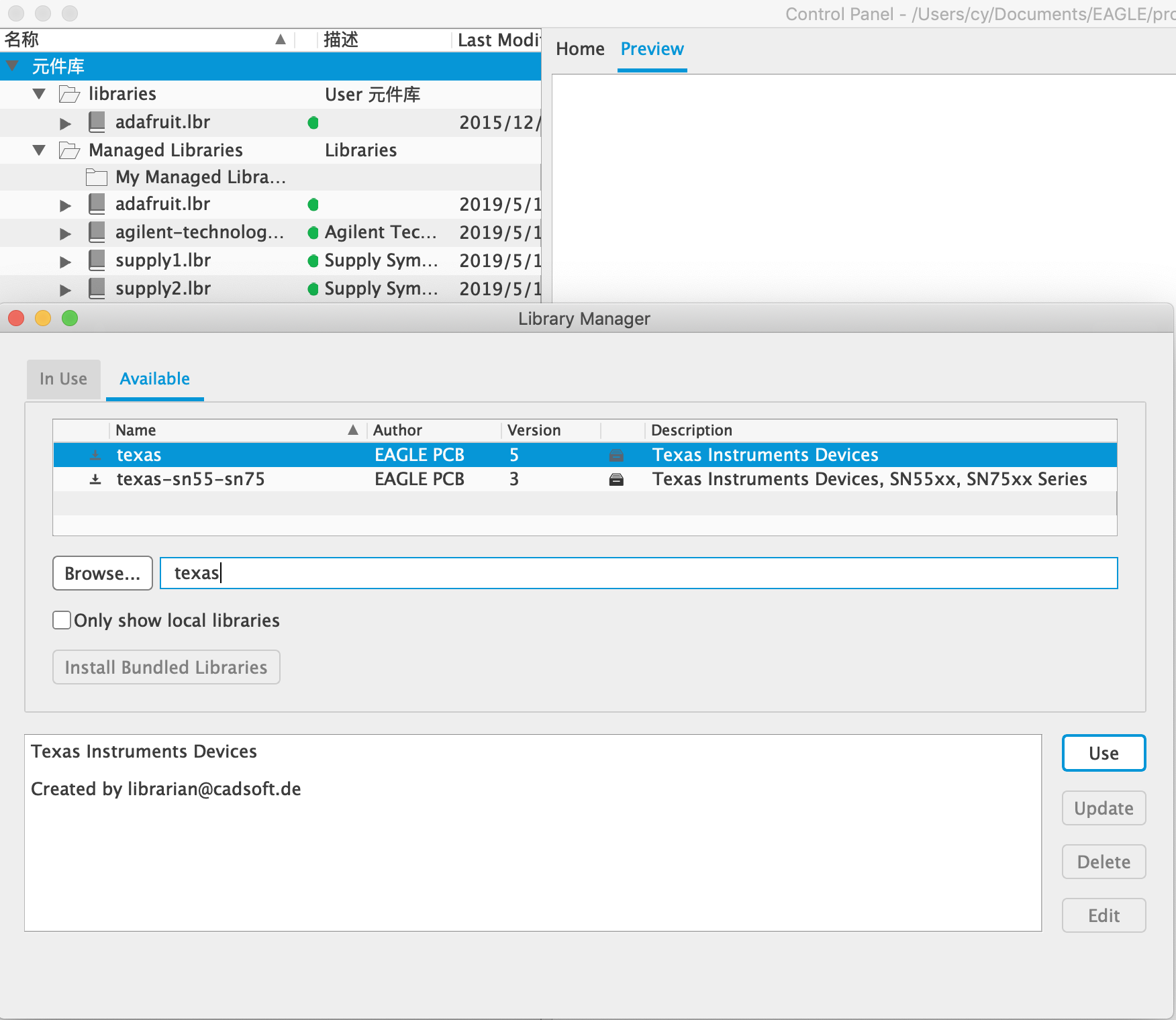Click the book icon of managed adafruit.lbr (2019)

[97, 204]
